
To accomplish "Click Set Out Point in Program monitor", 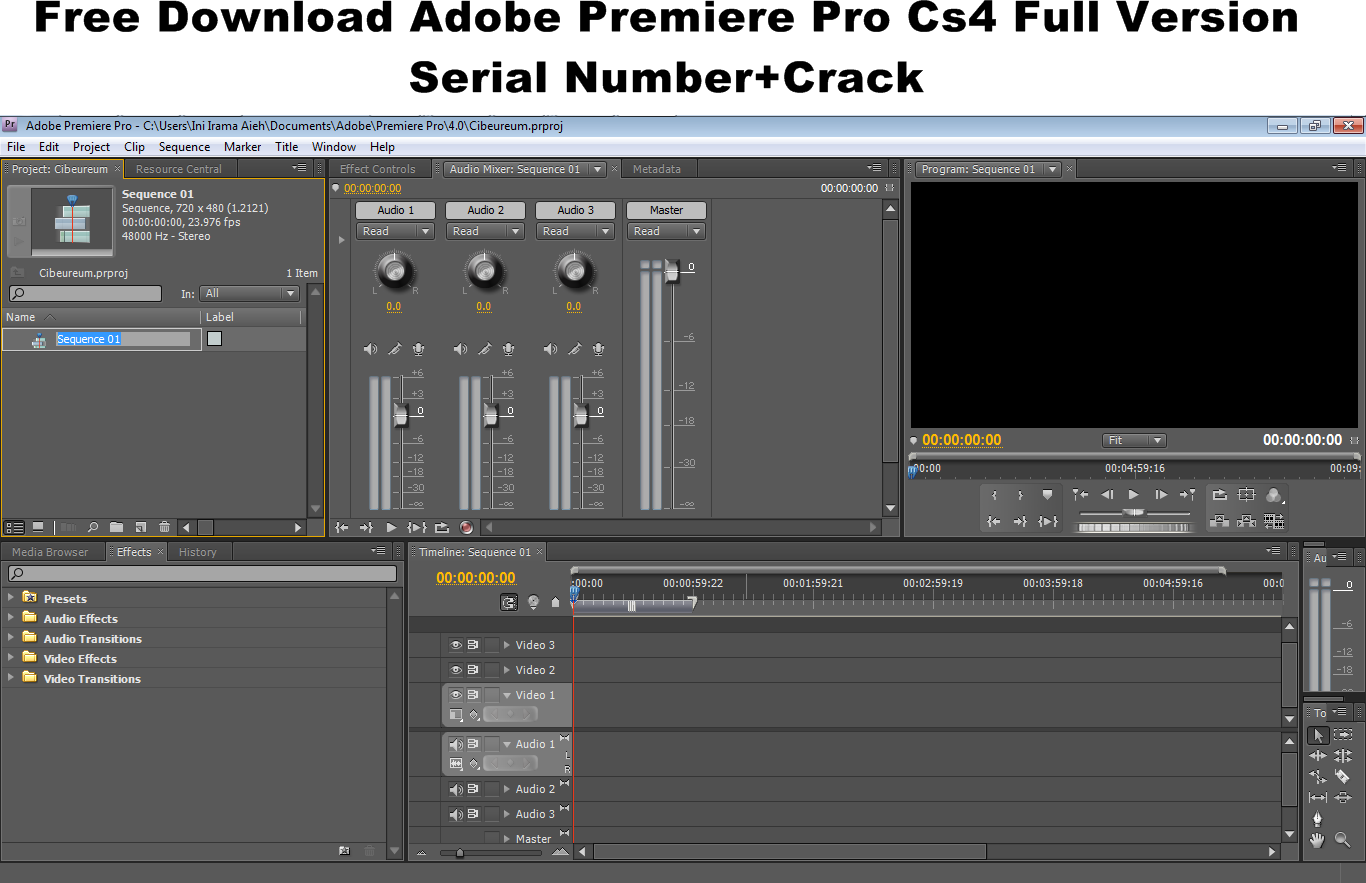I will [1020, 495].
